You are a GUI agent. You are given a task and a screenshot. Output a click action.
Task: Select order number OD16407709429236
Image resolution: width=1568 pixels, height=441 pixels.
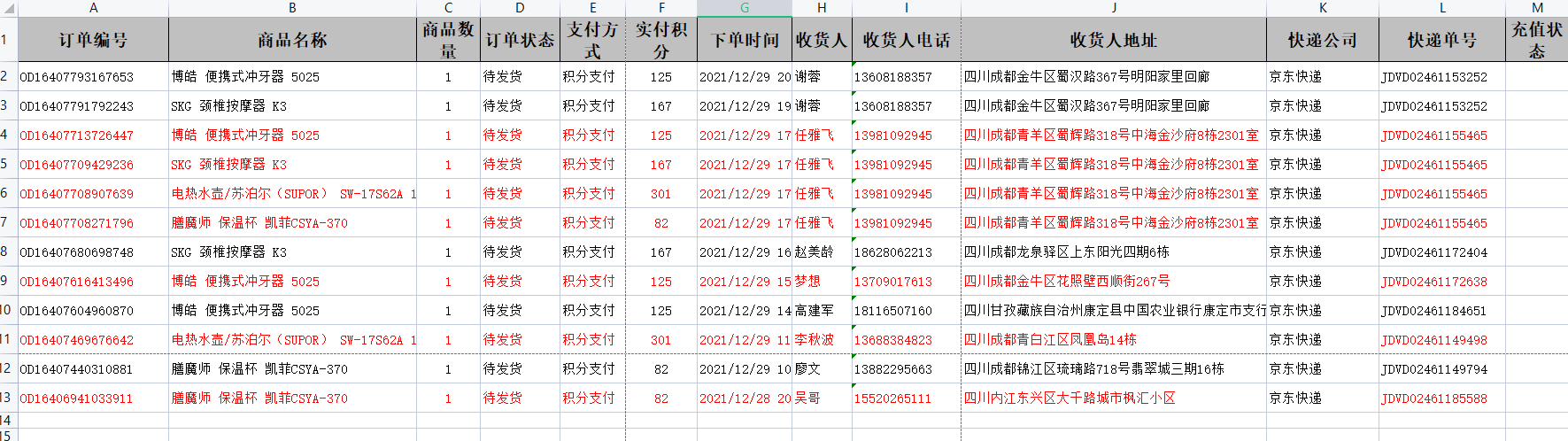click(77, 165)
